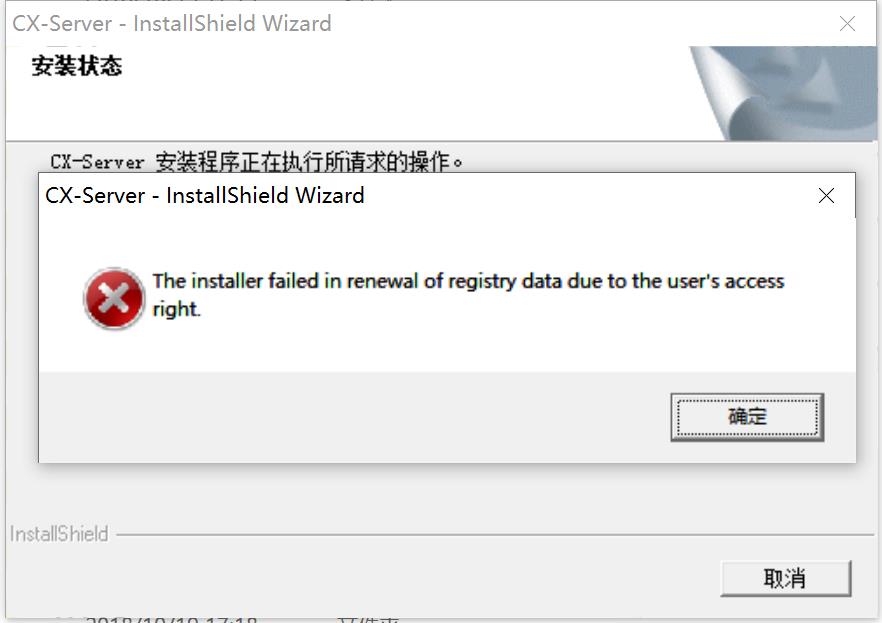Click the red error X icon

114,298
